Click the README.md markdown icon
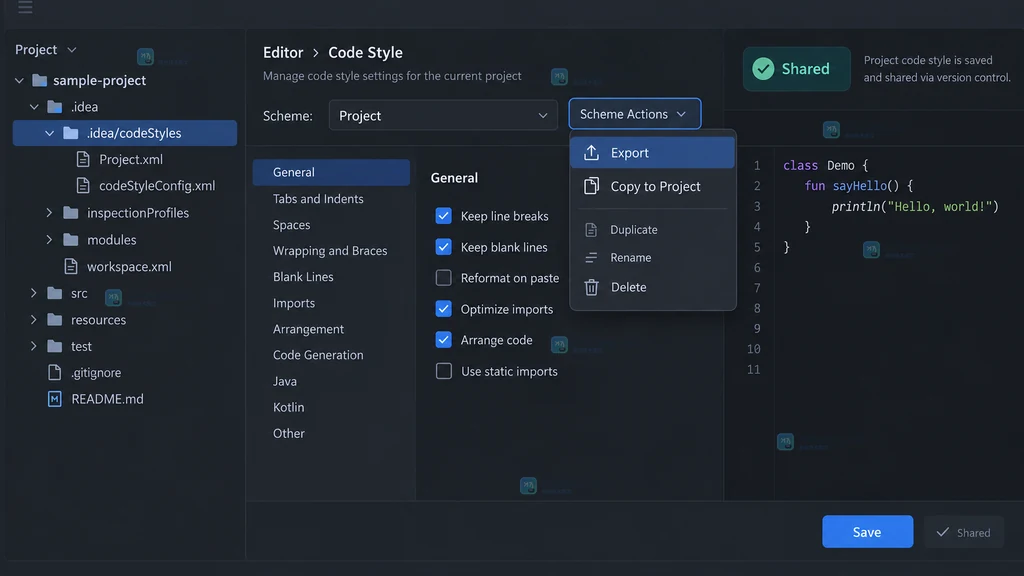Screen dimensions: 1024x576 coord(55,399)
